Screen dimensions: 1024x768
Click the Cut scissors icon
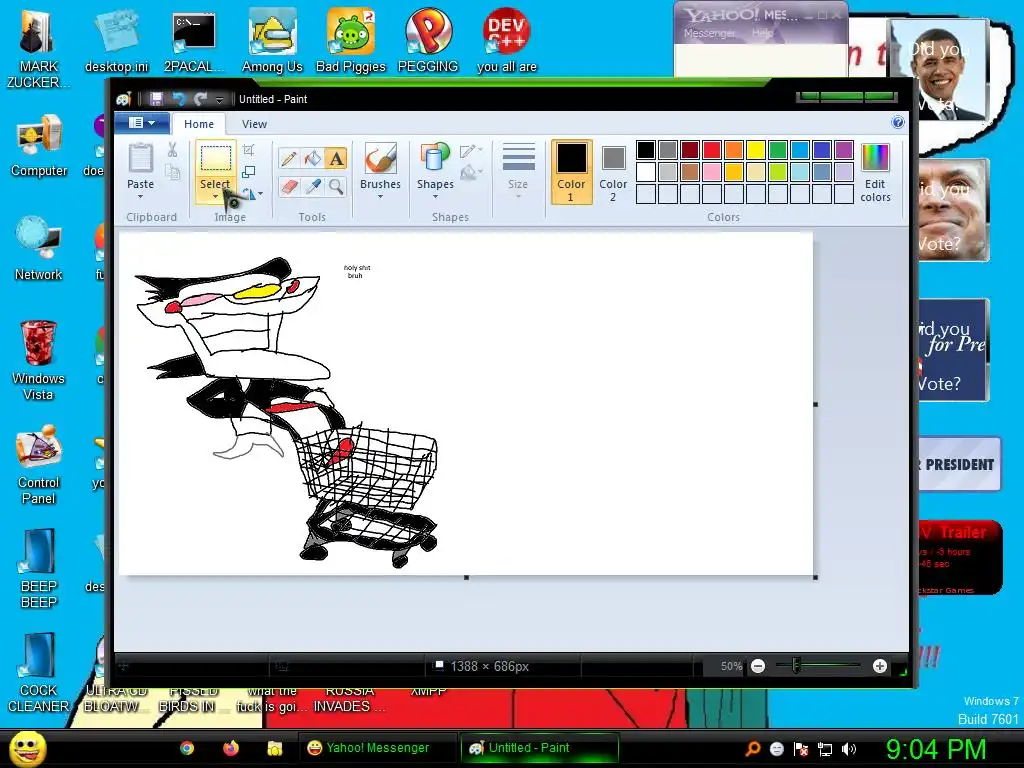pos(172,150)
